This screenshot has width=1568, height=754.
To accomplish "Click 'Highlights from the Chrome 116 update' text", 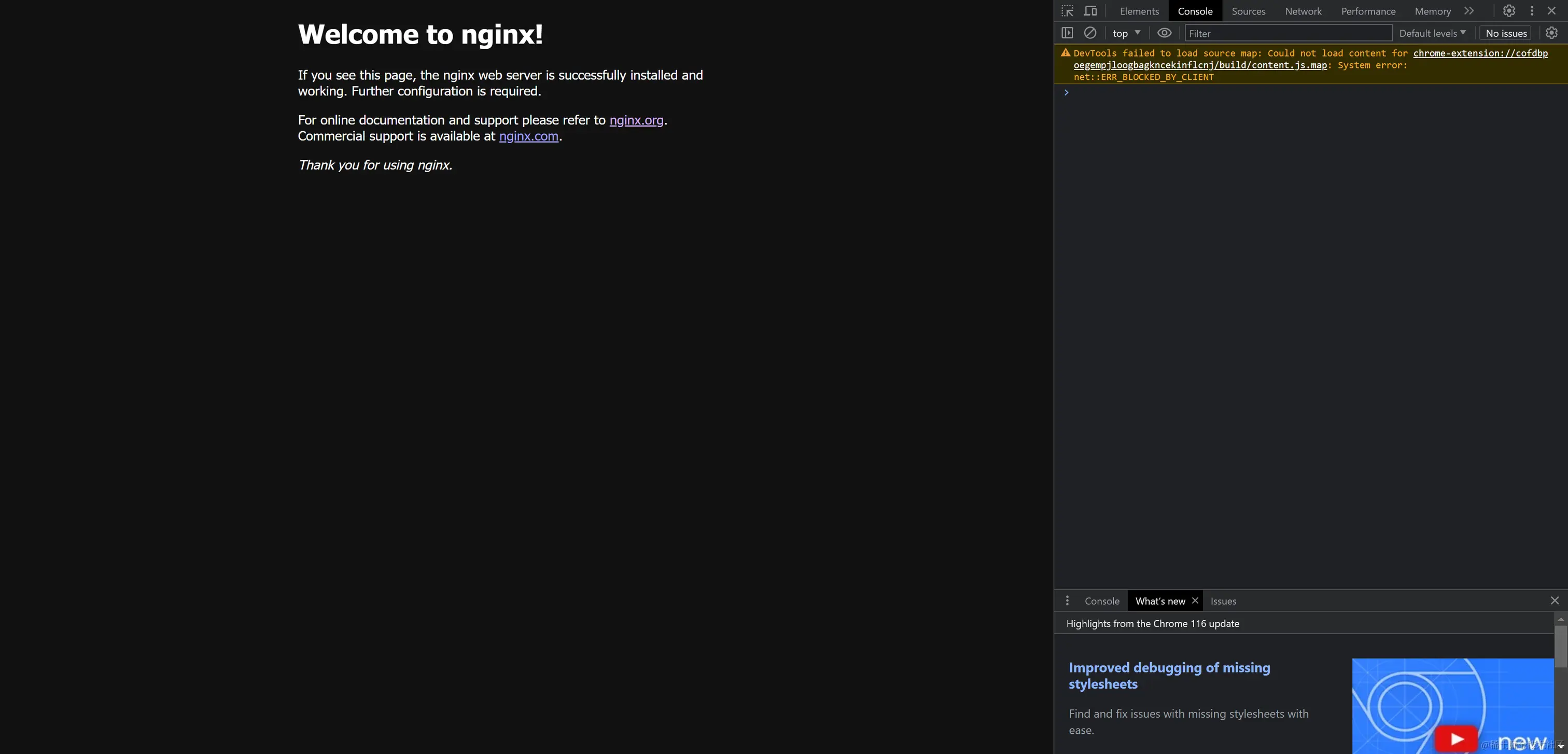I will (1152, 623).
